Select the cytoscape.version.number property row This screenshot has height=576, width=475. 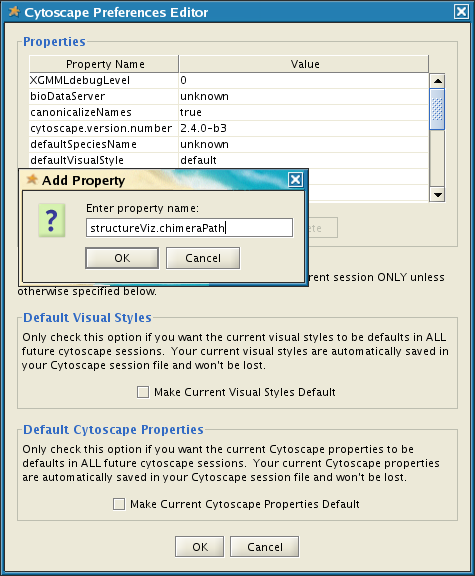click(x=229, y=128)
